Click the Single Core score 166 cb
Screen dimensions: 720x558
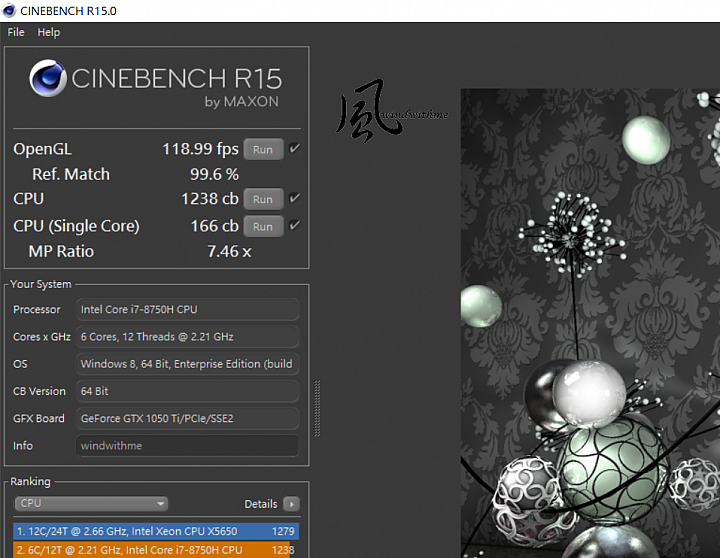click(214, 226)
